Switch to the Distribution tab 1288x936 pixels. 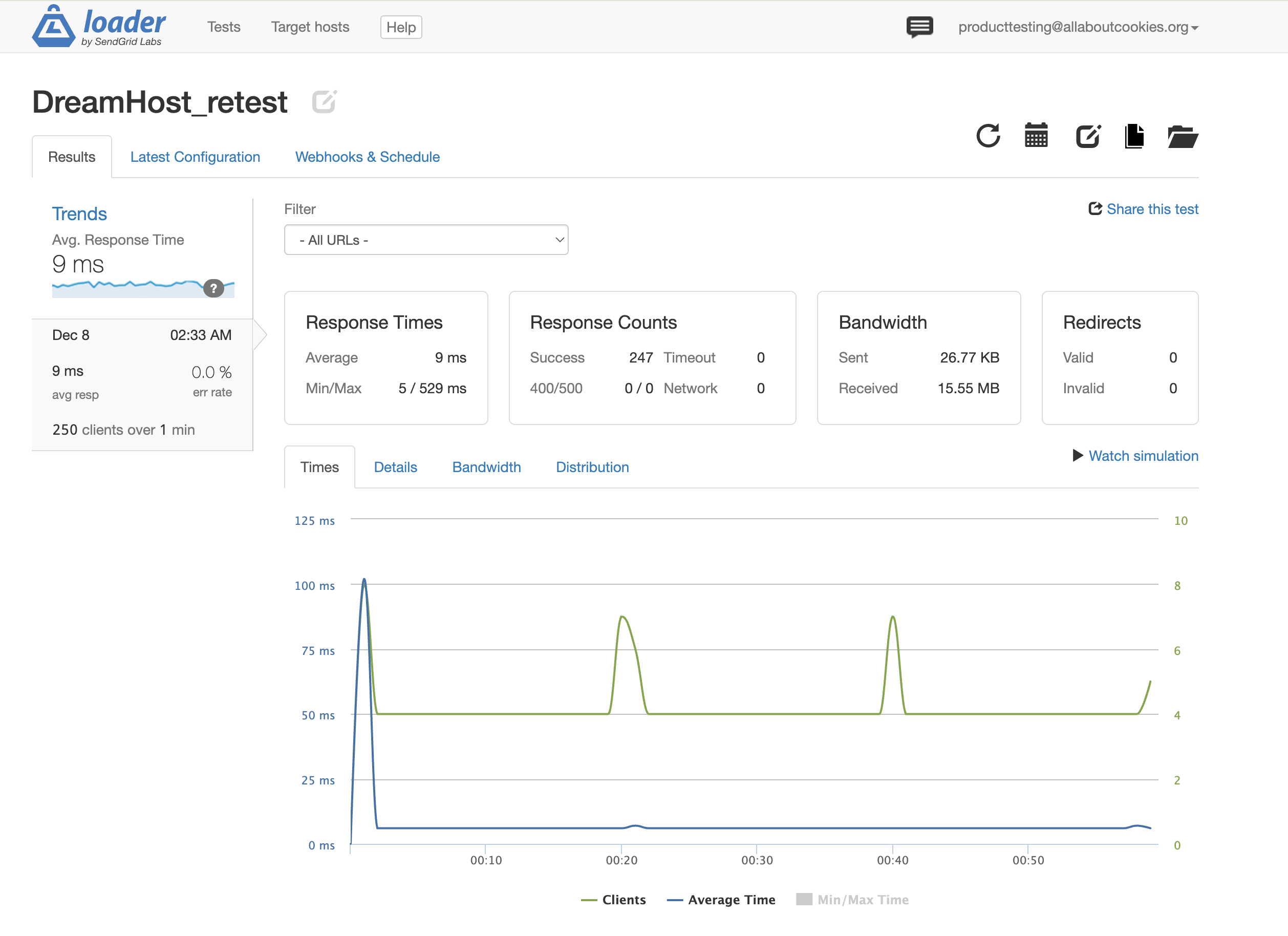(x=592, y=467)
